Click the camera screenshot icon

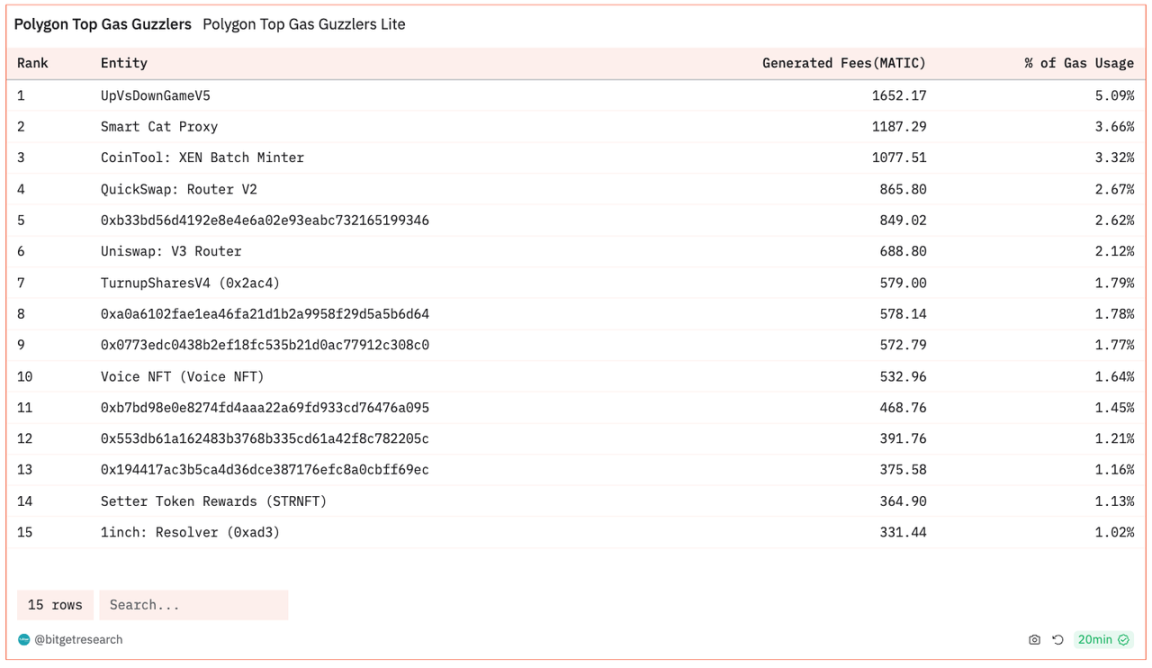1035,640
